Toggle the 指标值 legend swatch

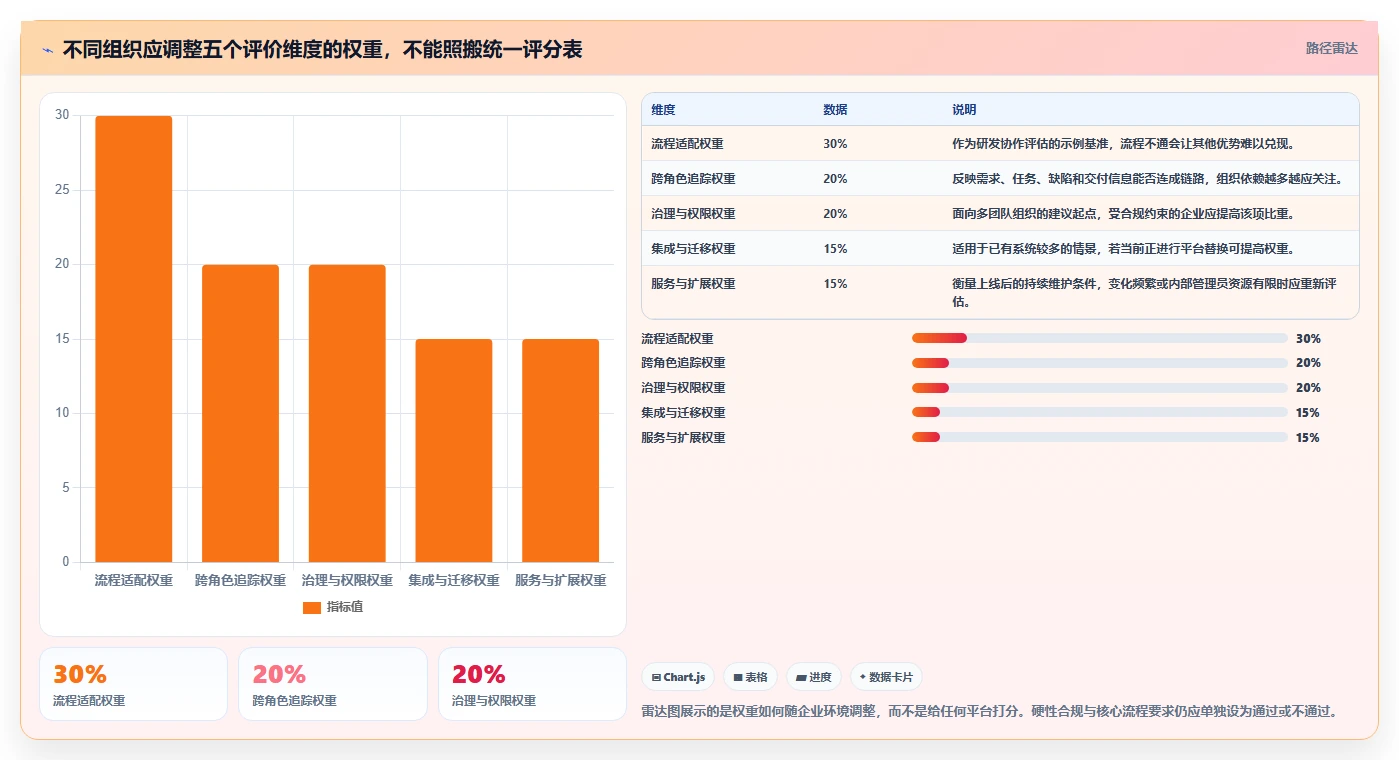pos(311,607)
